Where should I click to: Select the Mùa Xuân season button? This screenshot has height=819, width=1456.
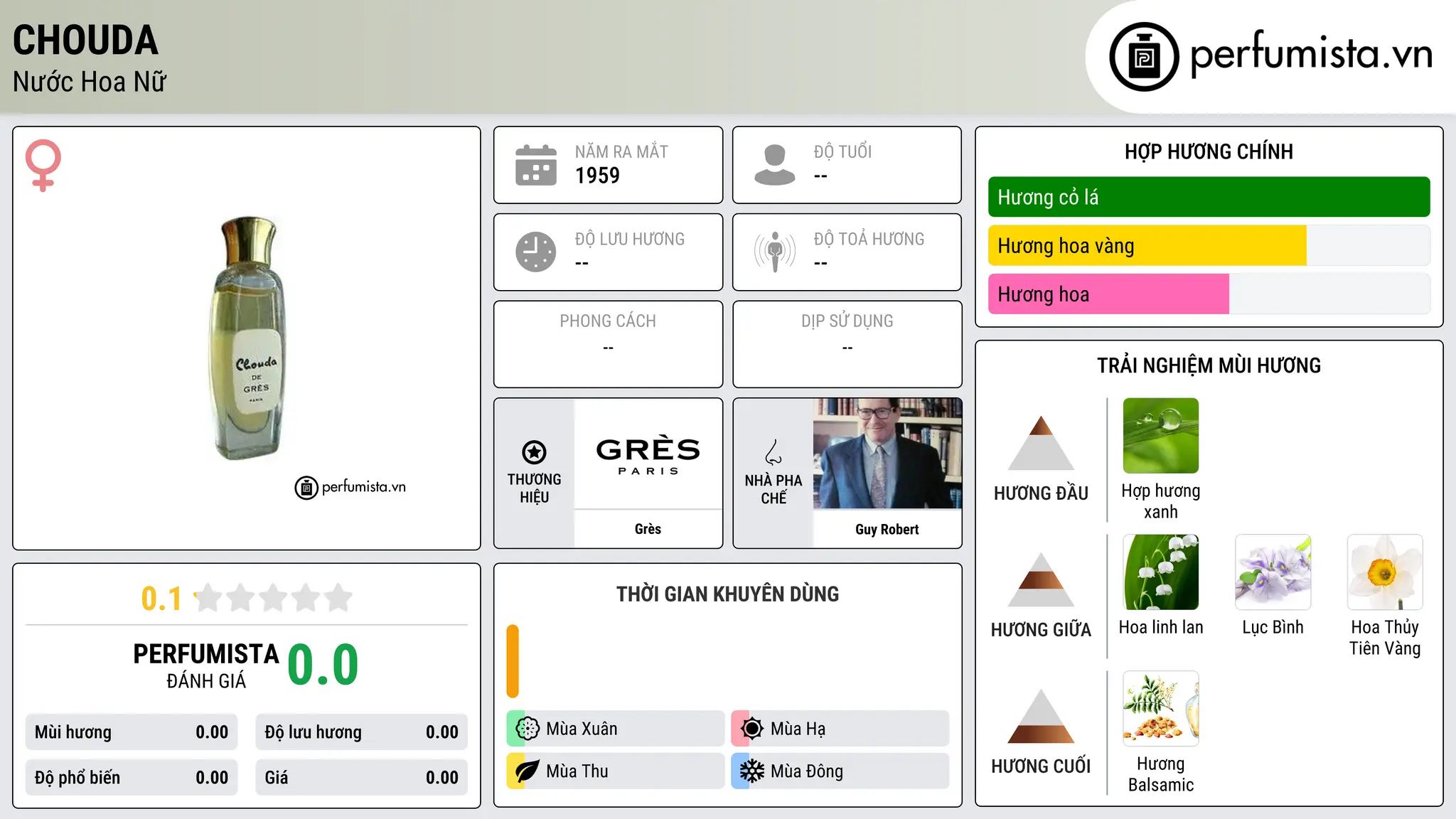(616, 729)
